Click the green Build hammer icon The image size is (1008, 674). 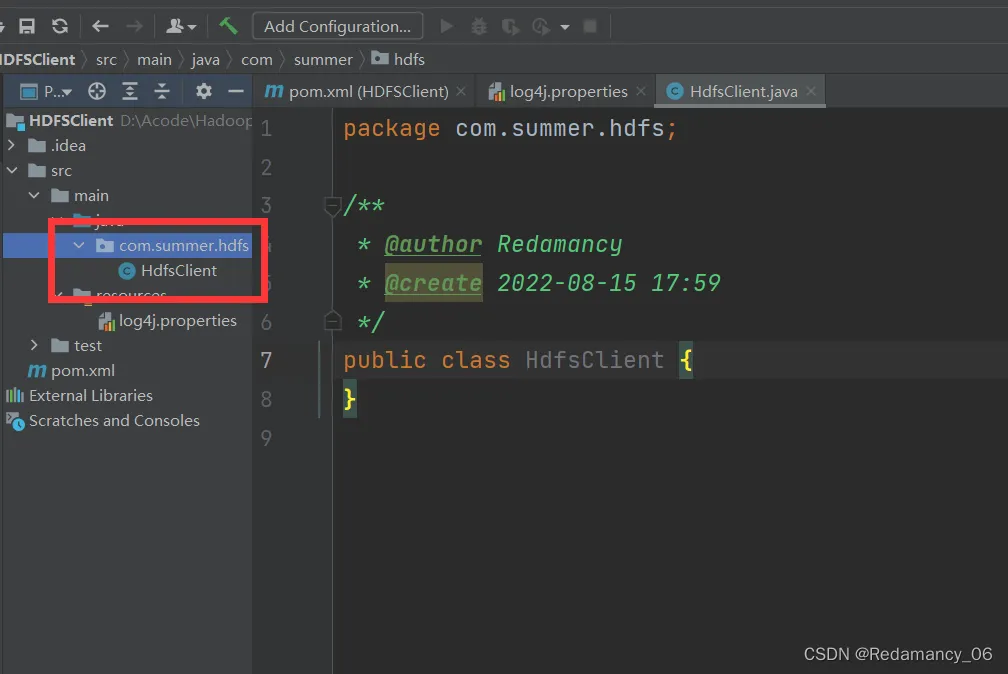coord(228,26)
